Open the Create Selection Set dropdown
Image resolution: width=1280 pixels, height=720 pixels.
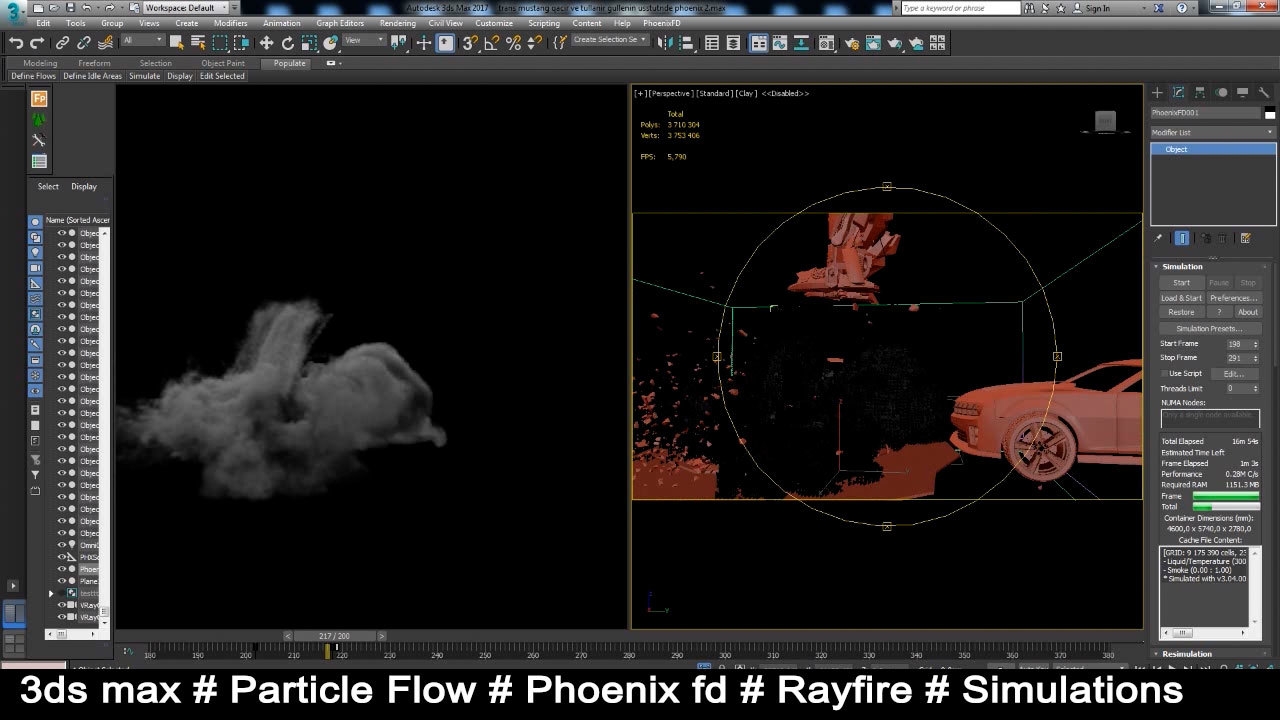pyautogui.click(x=609, y=40)
